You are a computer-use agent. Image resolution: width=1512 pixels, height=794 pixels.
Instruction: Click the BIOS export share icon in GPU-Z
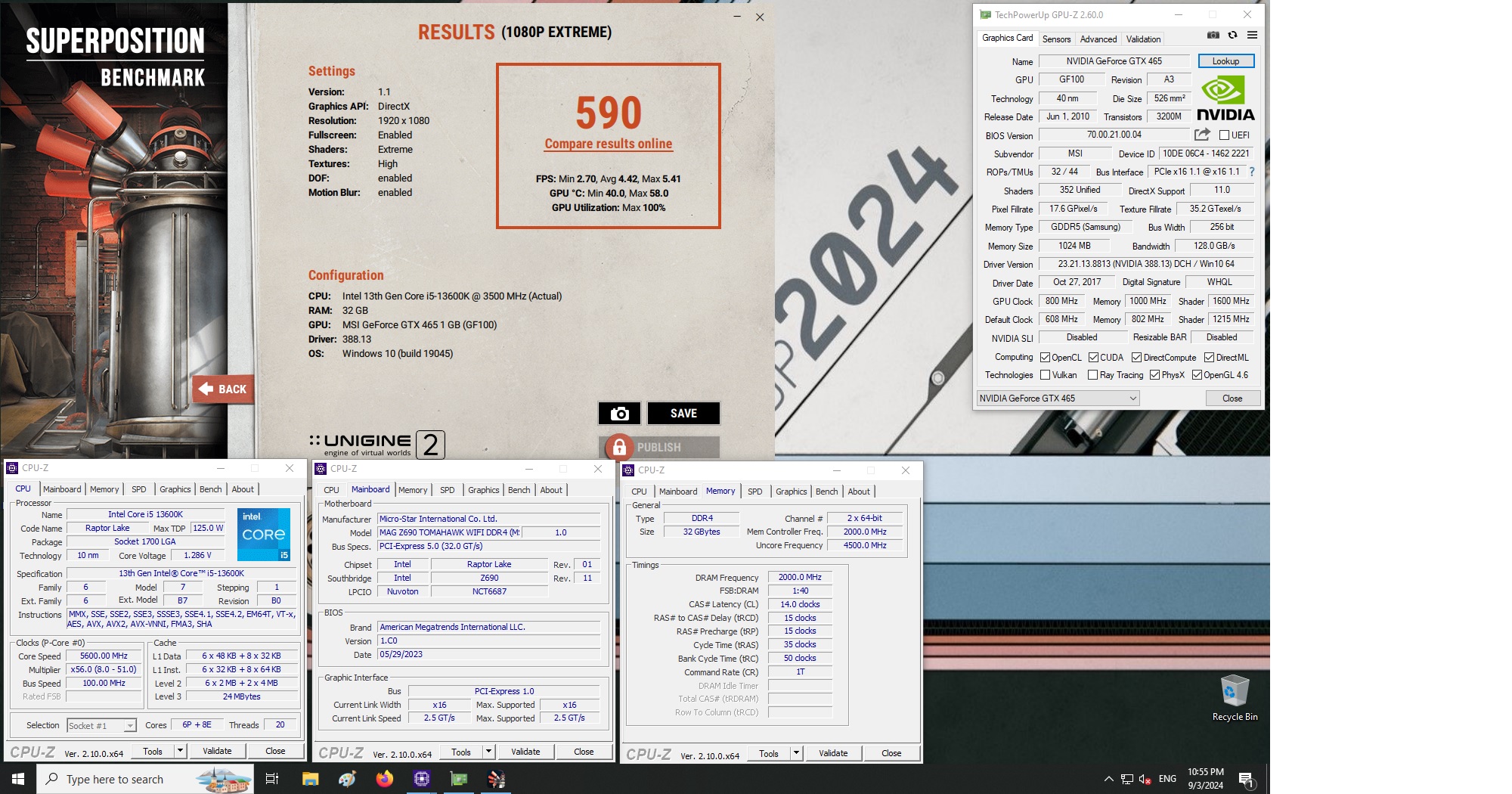point(1202,135)
